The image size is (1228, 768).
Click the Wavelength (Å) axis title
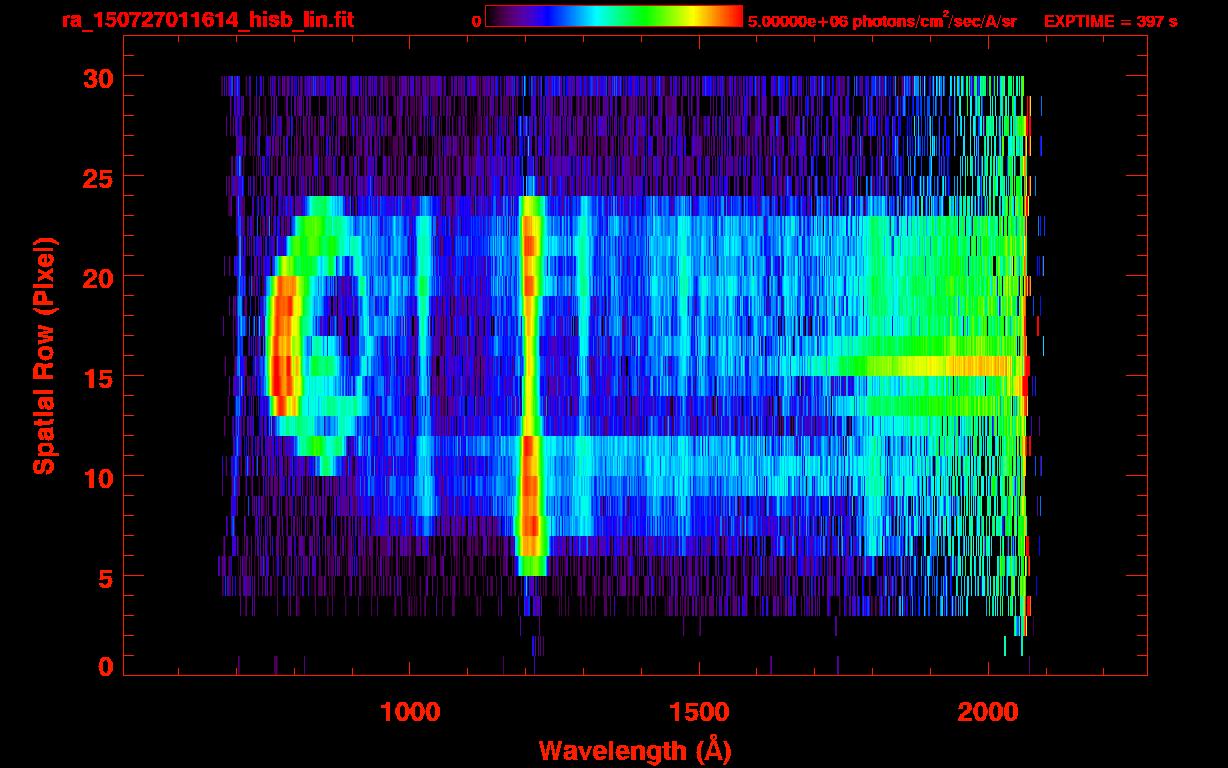634,749
